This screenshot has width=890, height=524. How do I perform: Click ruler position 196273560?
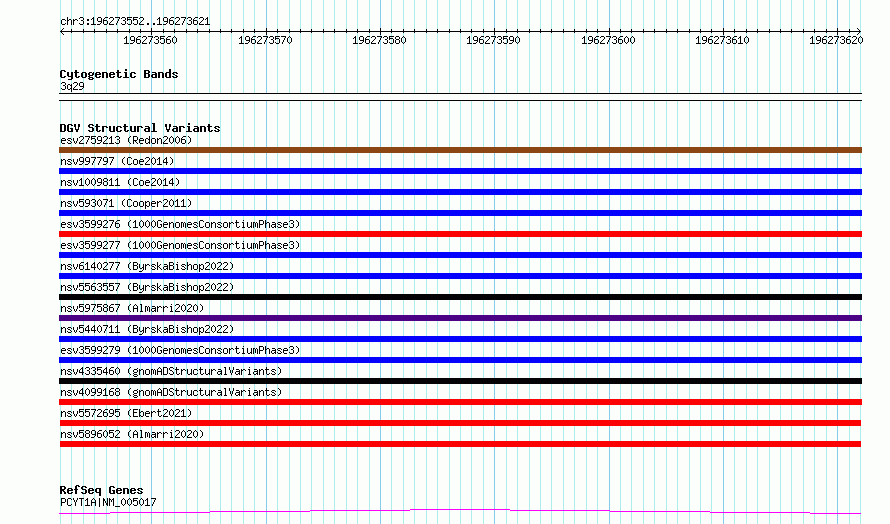(x=150, y=40)
